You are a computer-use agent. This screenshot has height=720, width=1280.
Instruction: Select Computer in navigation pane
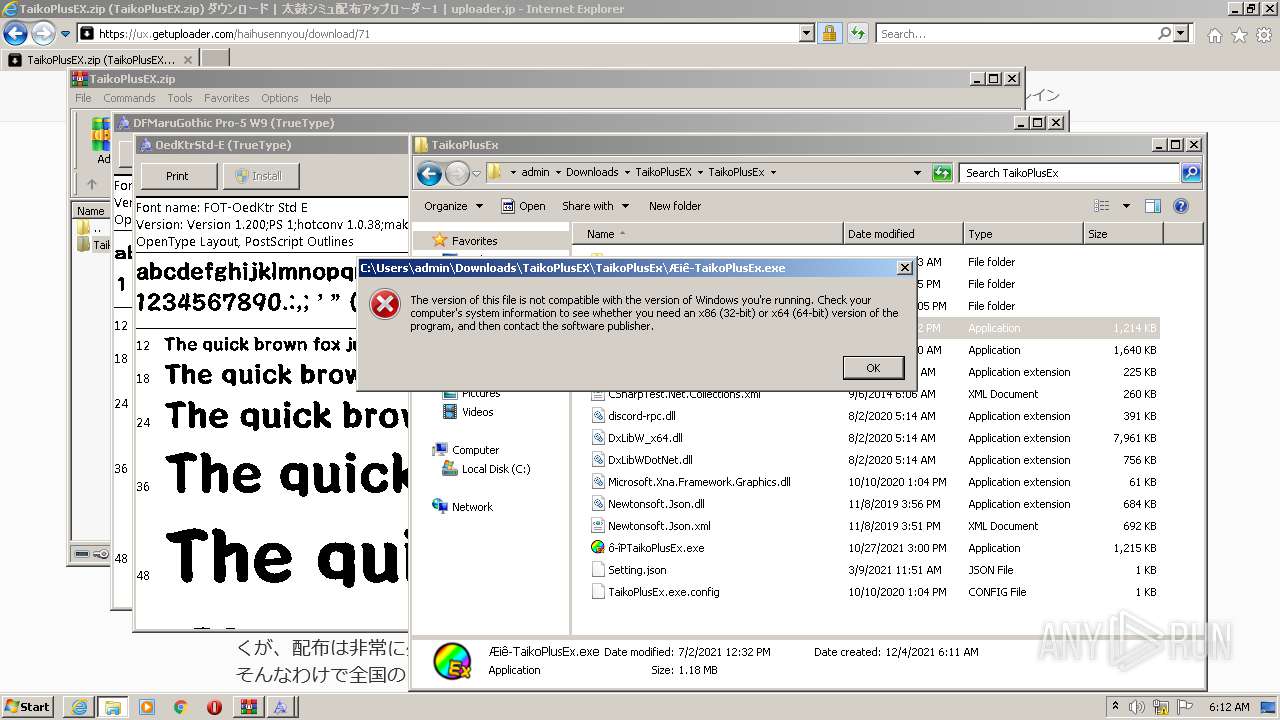pos(475,450)
